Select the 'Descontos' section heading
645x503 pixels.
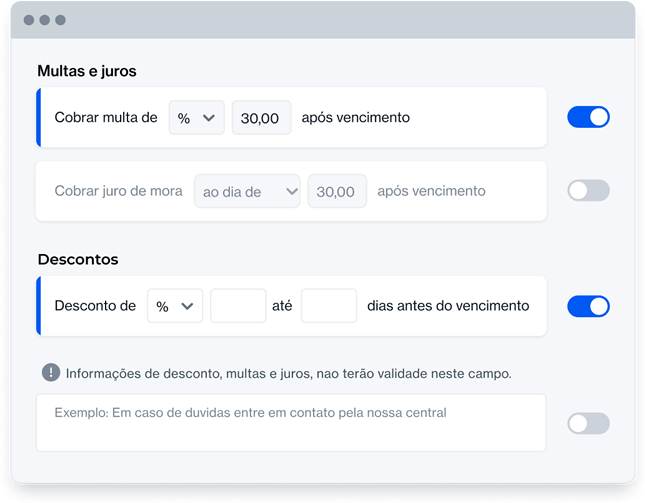pos(78,259)
